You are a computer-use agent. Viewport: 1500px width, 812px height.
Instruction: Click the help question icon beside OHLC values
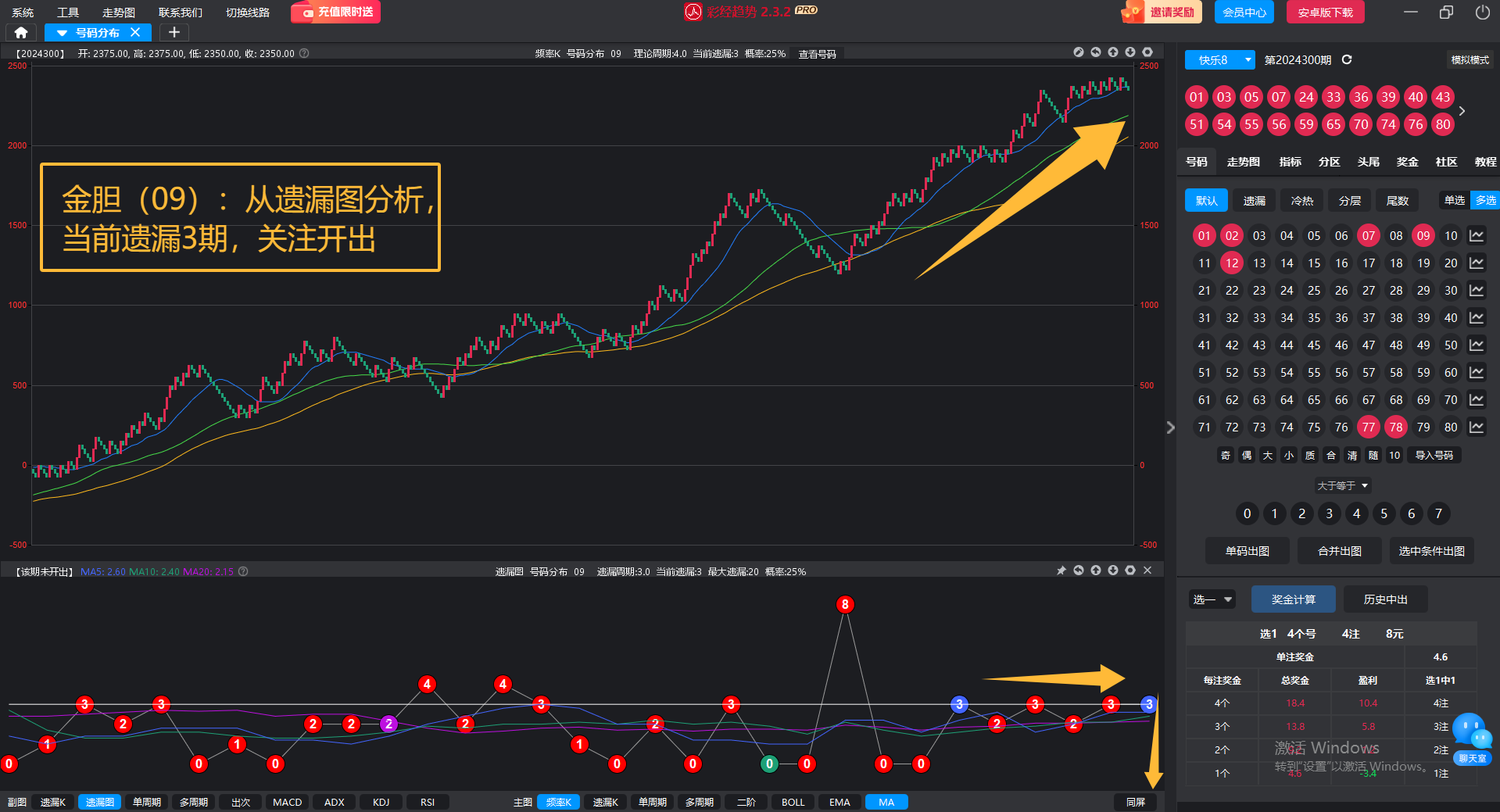point(305,53)
